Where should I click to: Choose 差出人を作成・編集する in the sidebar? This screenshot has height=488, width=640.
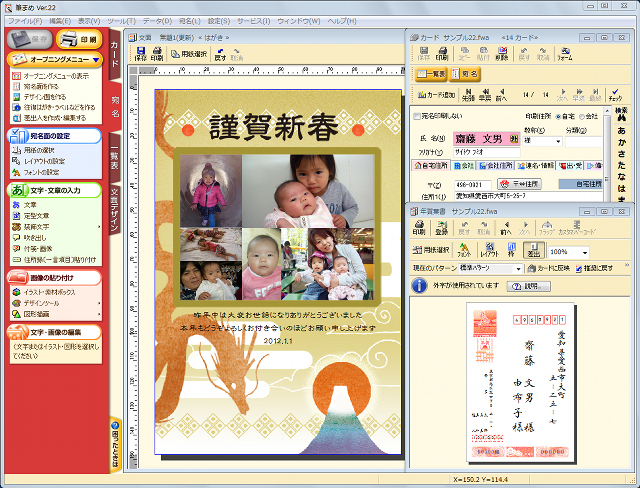click(x=49, y=118)
